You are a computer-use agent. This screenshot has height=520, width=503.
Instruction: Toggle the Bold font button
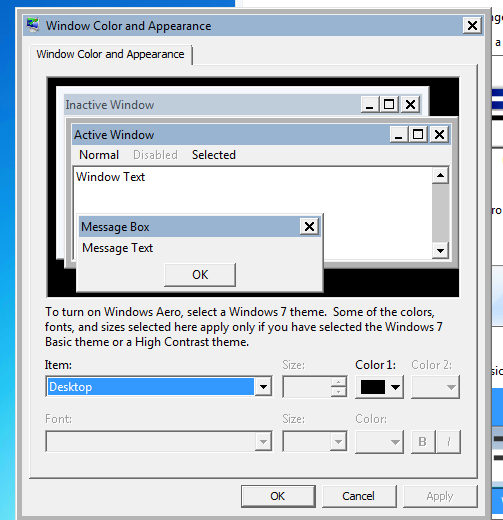click(423, 442)
